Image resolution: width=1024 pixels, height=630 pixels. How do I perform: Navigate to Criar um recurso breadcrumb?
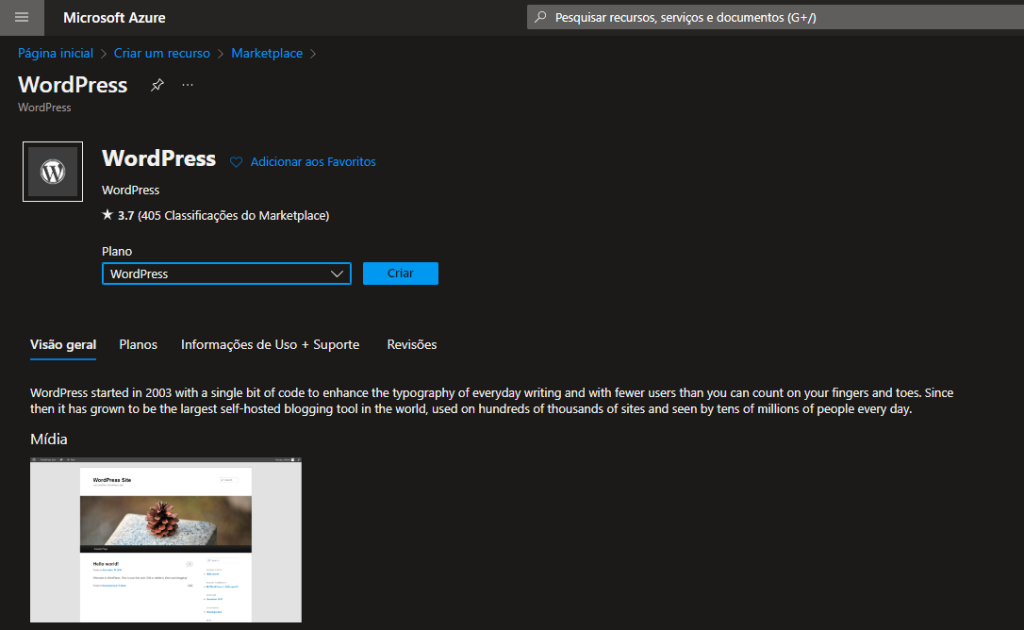click(162, 54)
